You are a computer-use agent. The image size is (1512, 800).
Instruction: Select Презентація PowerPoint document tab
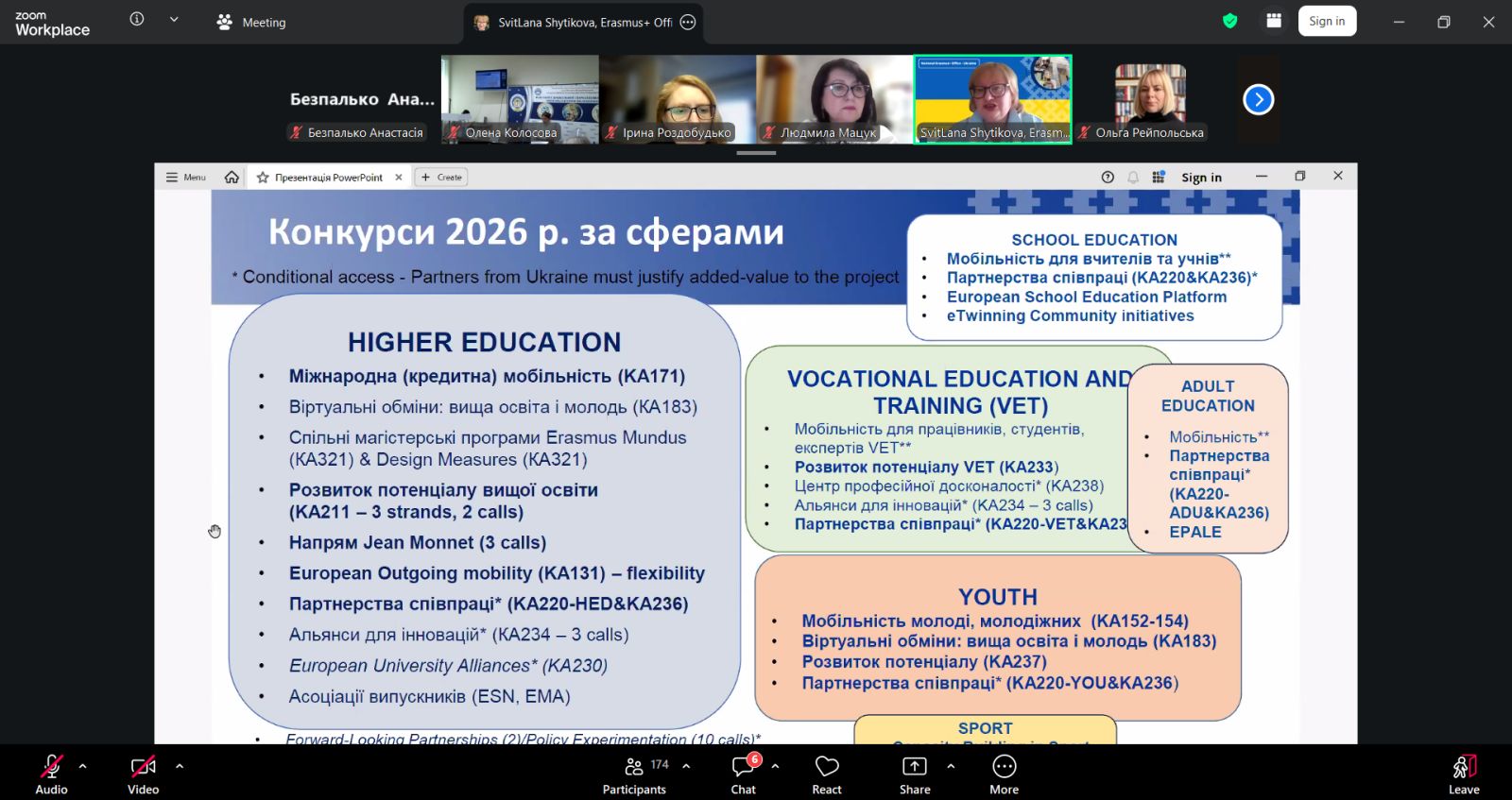click(329, 177)
